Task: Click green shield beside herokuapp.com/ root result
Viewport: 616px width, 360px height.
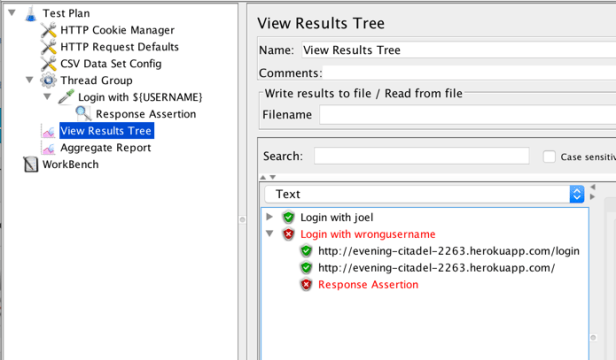Action: 306,268
